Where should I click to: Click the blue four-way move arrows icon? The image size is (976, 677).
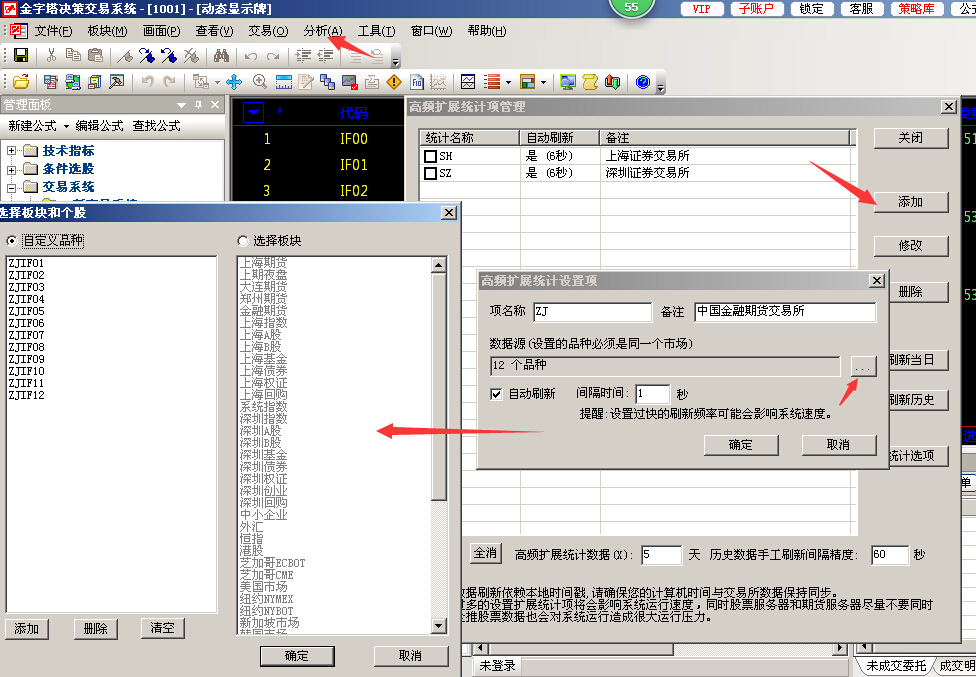pos(234,82)
